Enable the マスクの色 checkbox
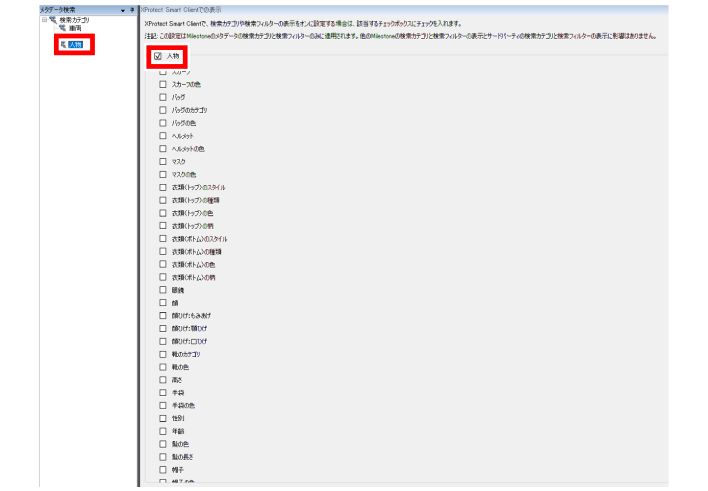The image size is (708, 491). pos(163,174)
